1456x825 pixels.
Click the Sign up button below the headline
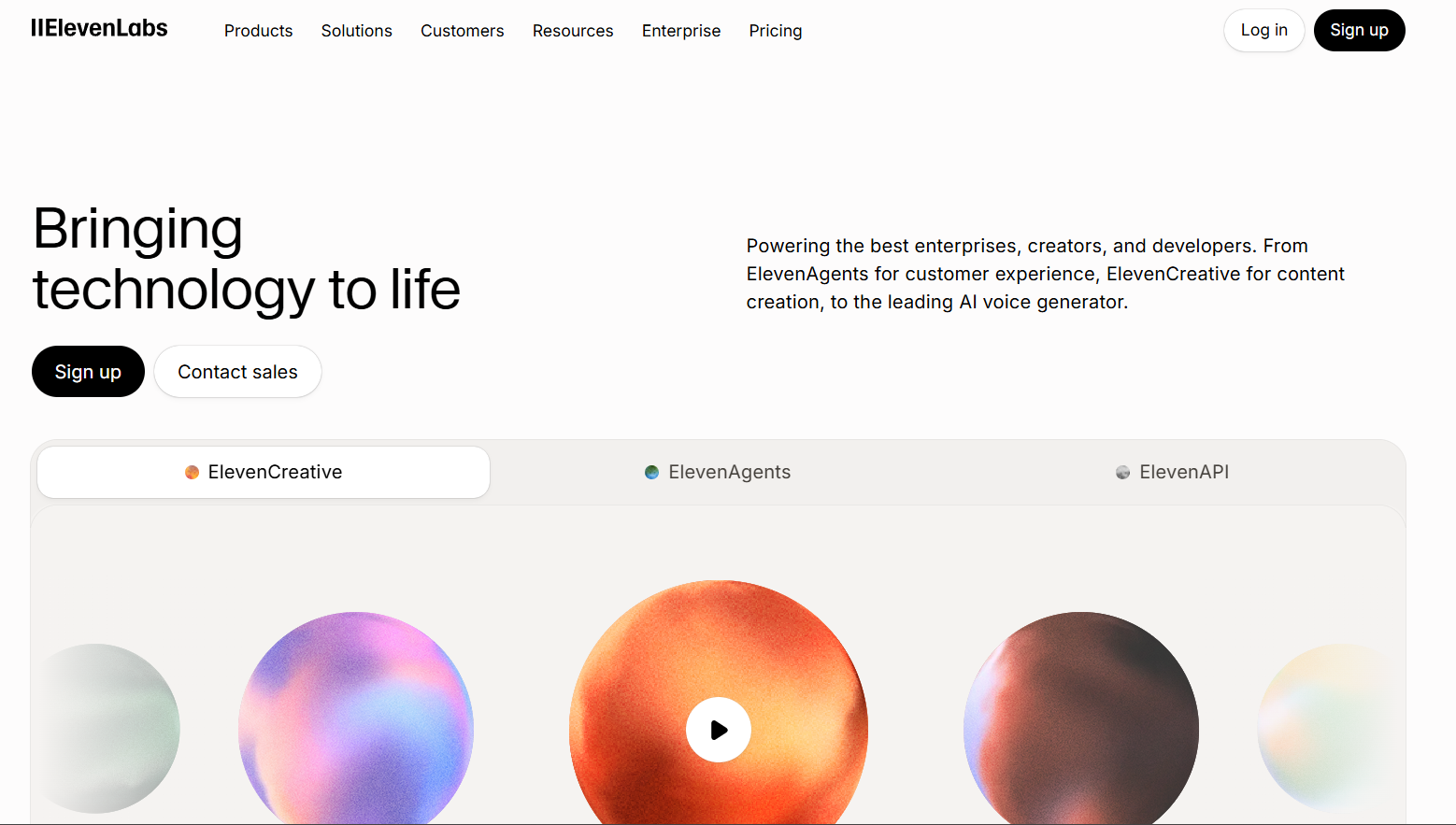[x=88, y=372]
